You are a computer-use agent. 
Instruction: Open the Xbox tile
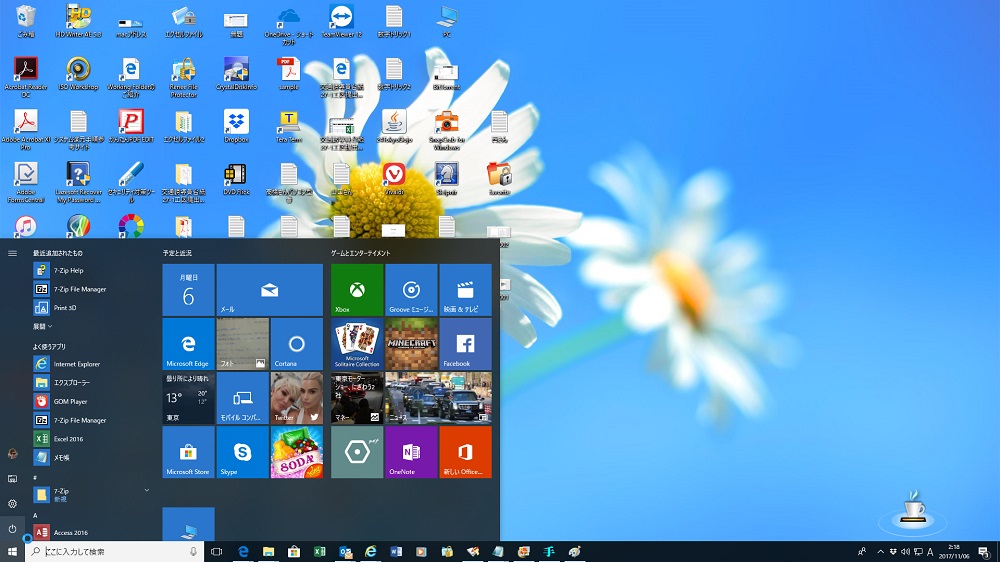[357, 290]
